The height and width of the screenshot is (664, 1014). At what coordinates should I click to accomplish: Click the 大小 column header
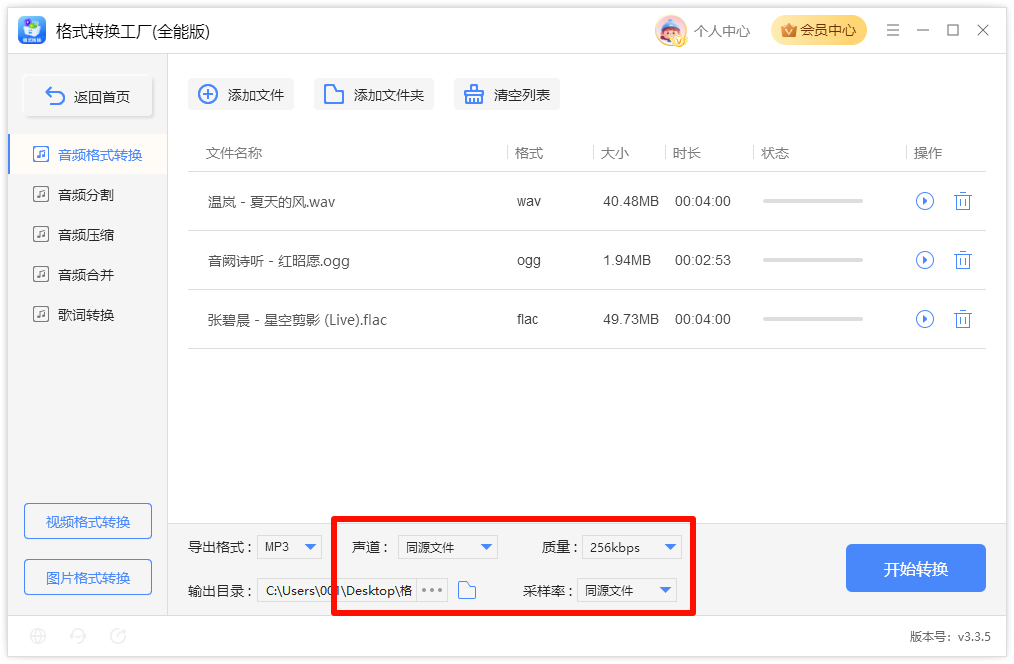pos(614,153)
